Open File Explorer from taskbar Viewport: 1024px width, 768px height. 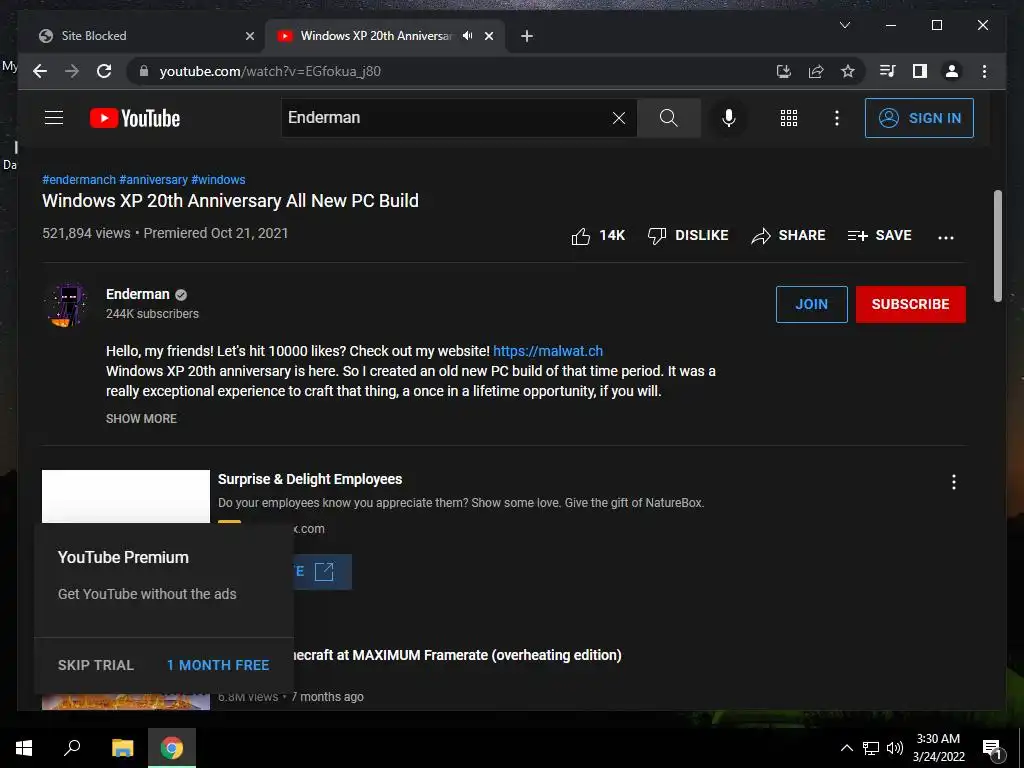[122, 748]
